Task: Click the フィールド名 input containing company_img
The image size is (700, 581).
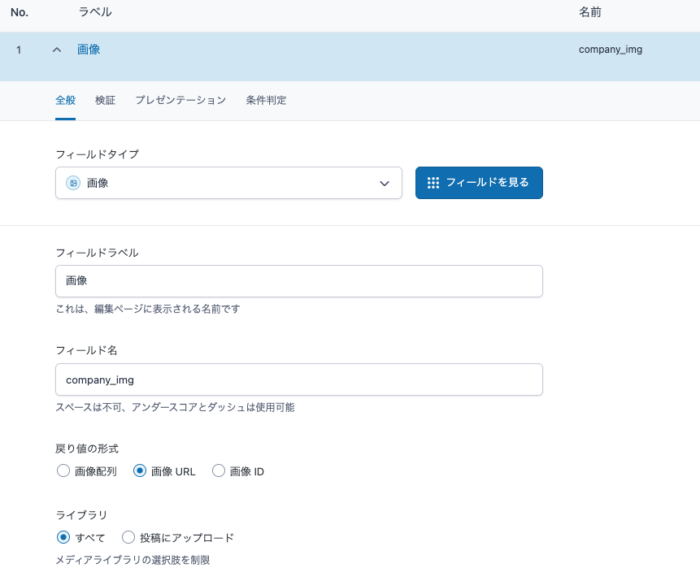Action: pos(299,380)
